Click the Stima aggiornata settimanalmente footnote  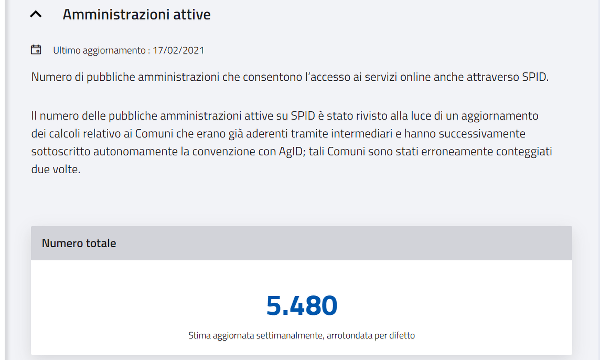(x=302, y=336)
